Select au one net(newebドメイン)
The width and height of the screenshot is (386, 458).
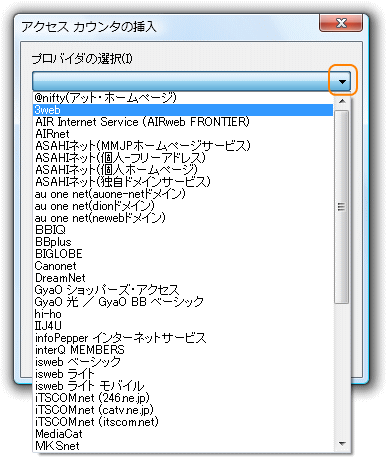[183, 218]
